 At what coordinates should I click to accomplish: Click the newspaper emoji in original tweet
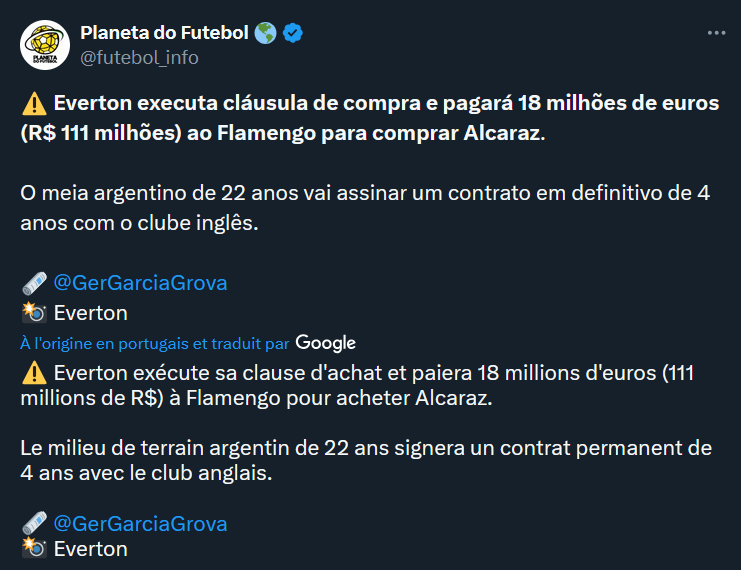(x=34, y=283)
